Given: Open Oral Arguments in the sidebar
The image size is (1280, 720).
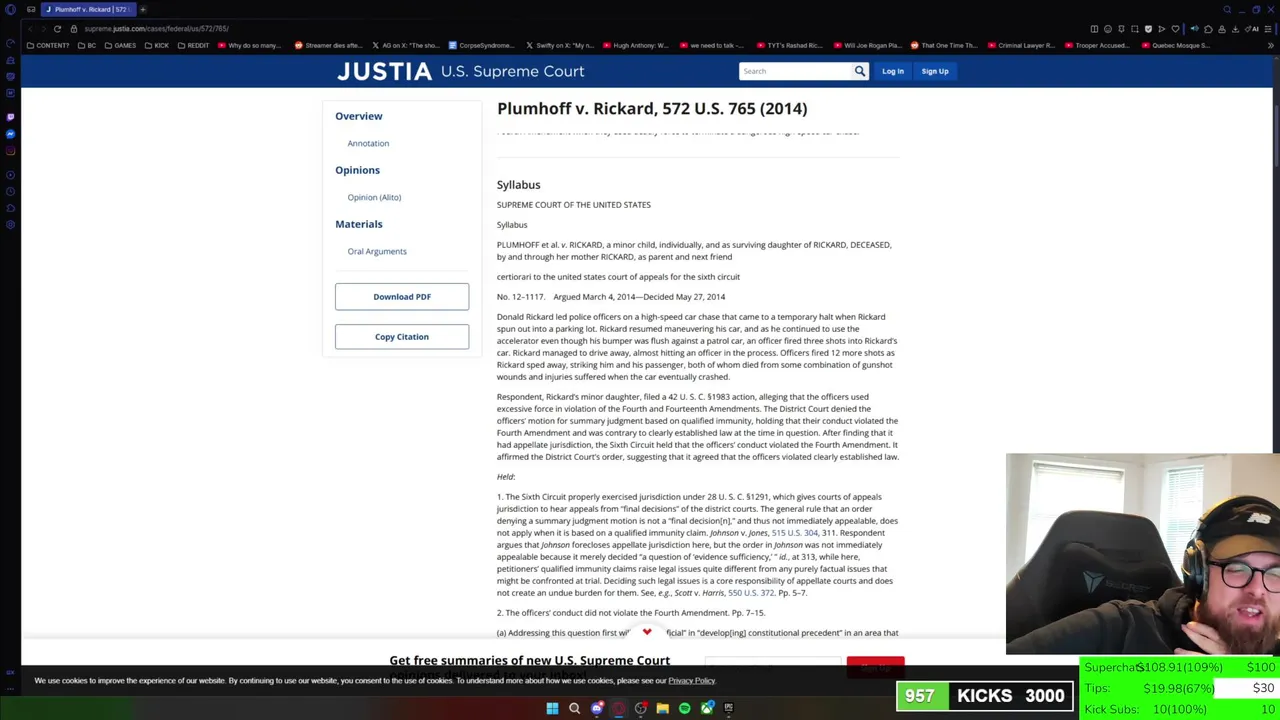Looking at the screenshot, I should [x=377, y=251].
